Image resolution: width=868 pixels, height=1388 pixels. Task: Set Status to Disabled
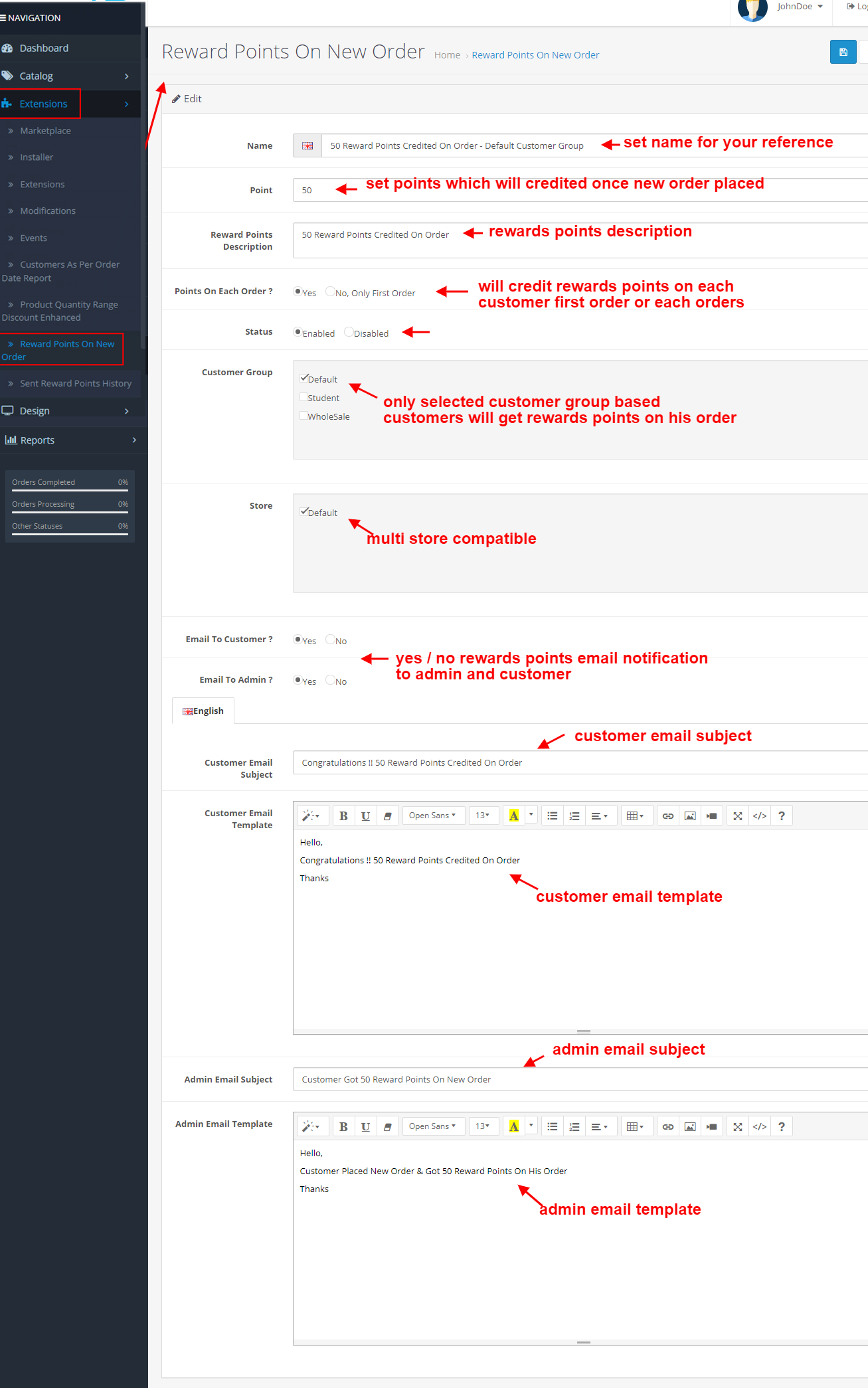[349, 331]
